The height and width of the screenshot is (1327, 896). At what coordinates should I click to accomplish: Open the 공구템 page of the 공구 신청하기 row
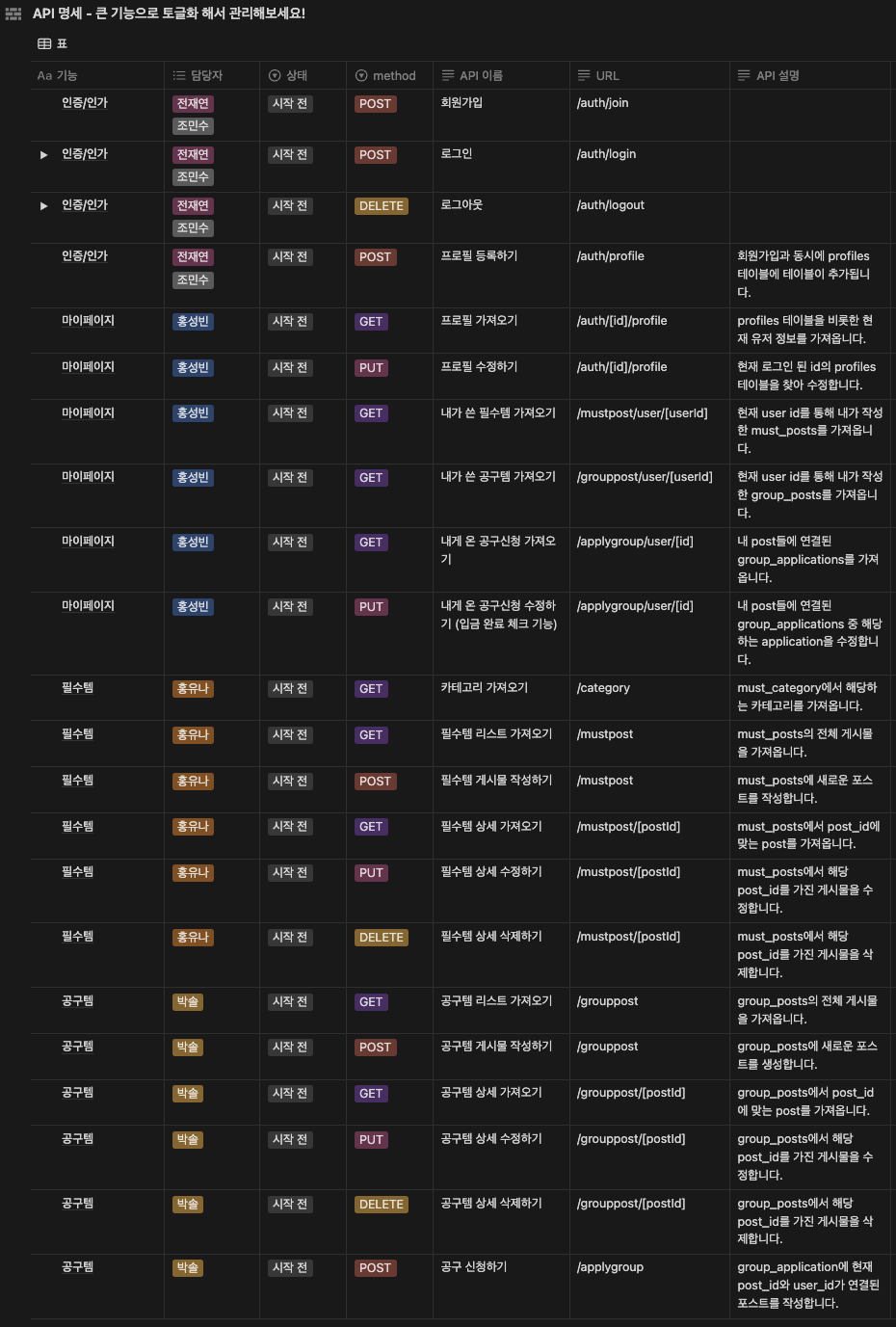tap(77, 1267)
